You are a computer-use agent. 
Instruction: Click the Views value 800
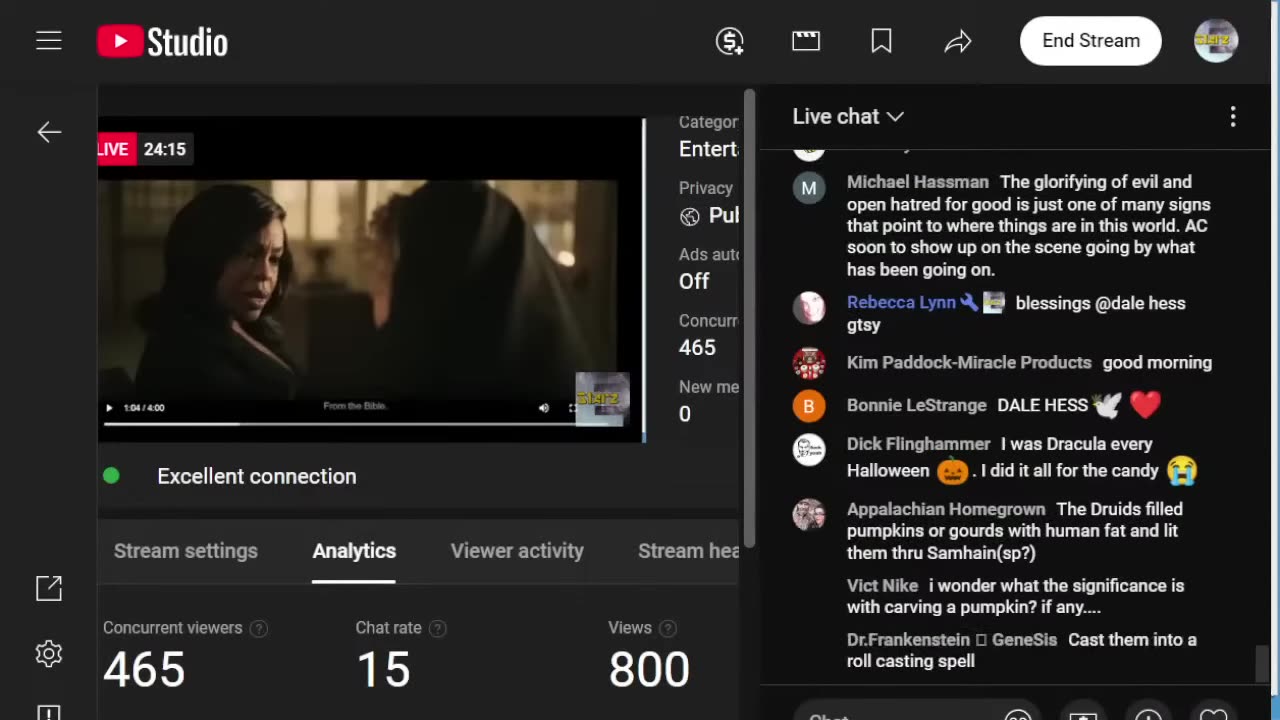click(649, 669)
